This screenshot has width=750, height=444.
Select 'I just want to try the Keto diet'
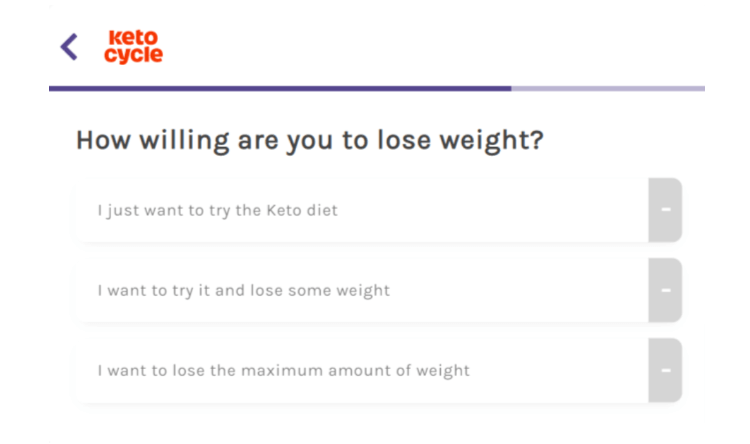coord(218,211)
